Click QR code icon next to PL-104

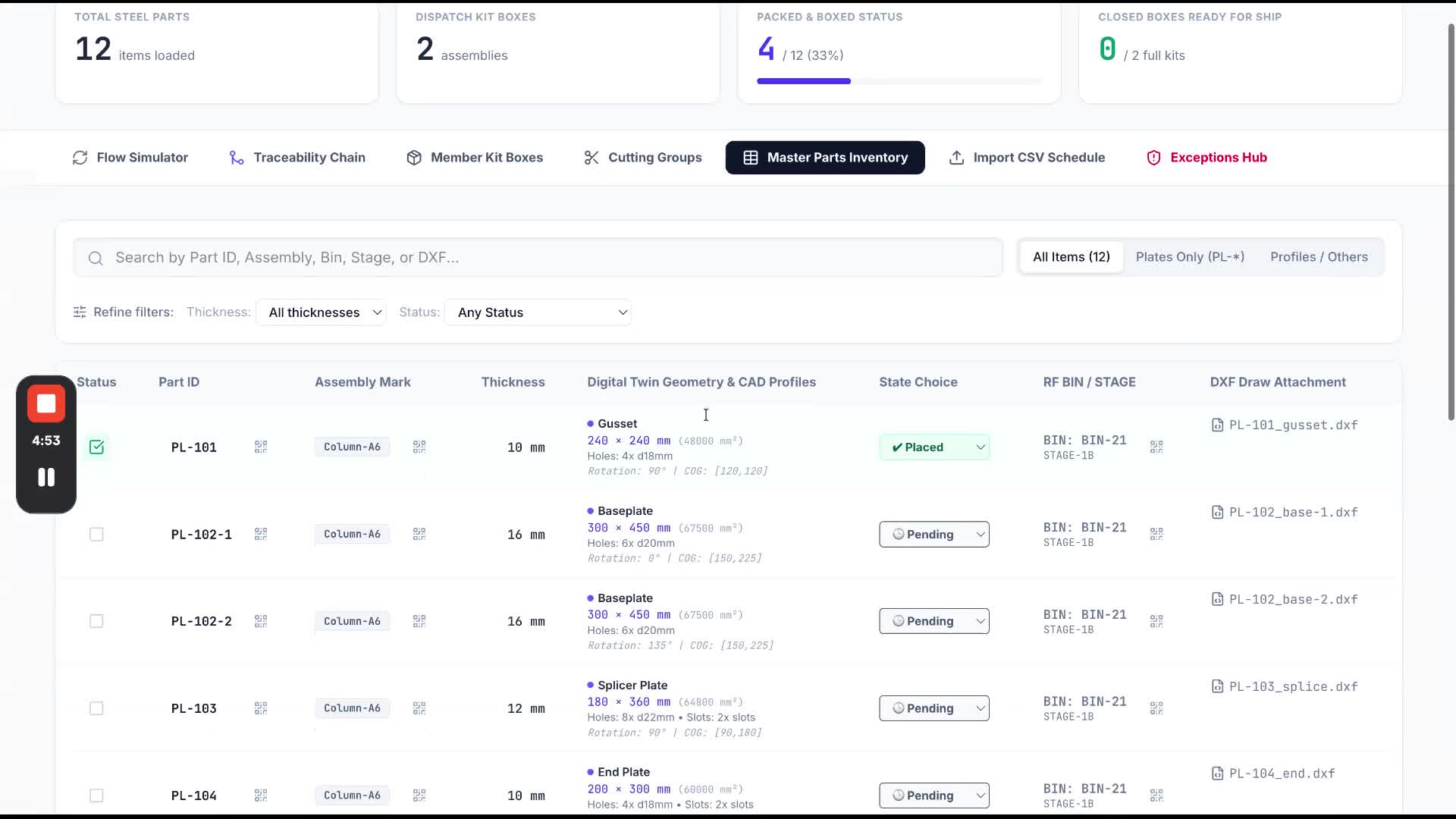coord(261,795)
